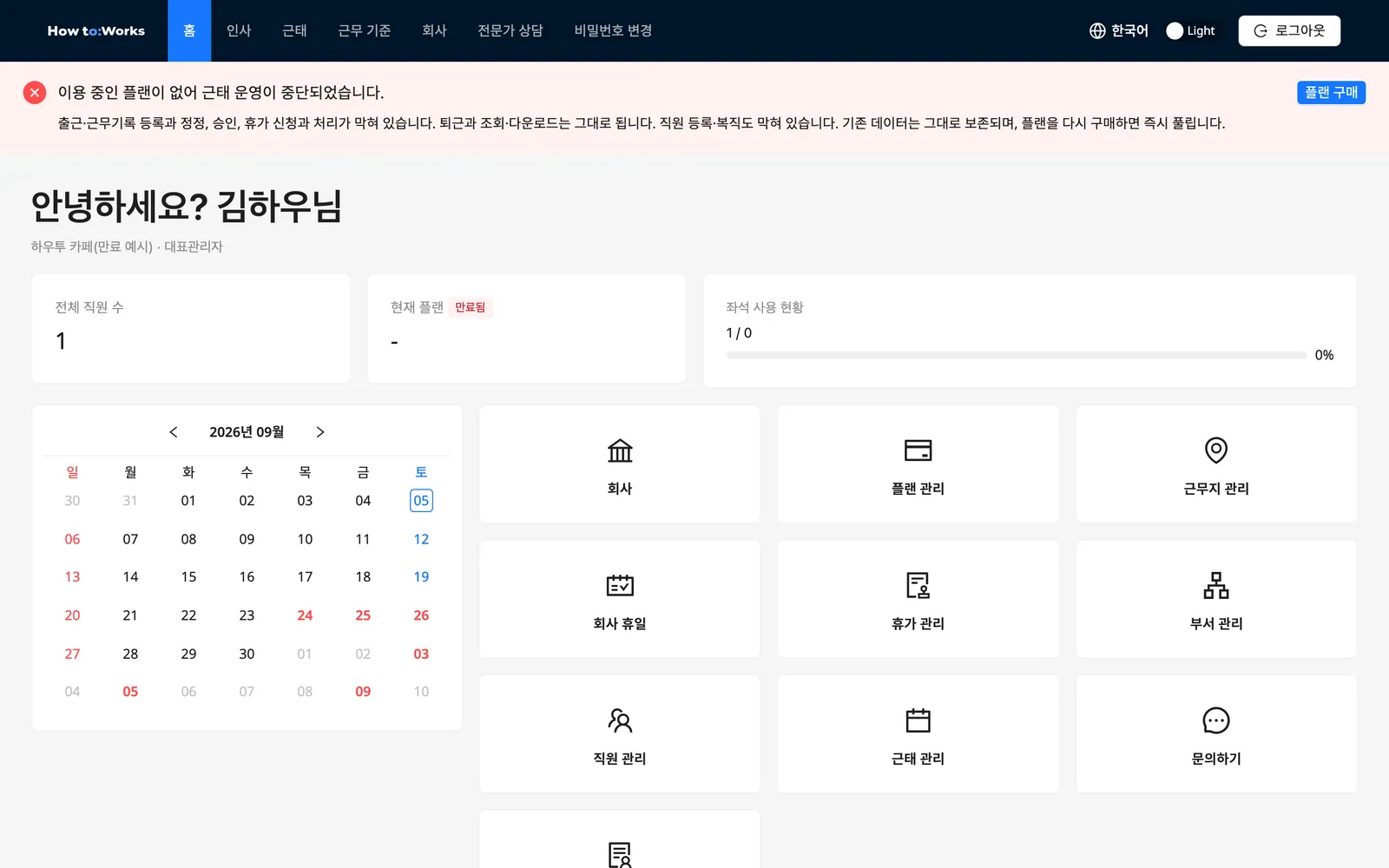Click the 로그아웃 button
1389x868 pixels.
[1289, 30]
